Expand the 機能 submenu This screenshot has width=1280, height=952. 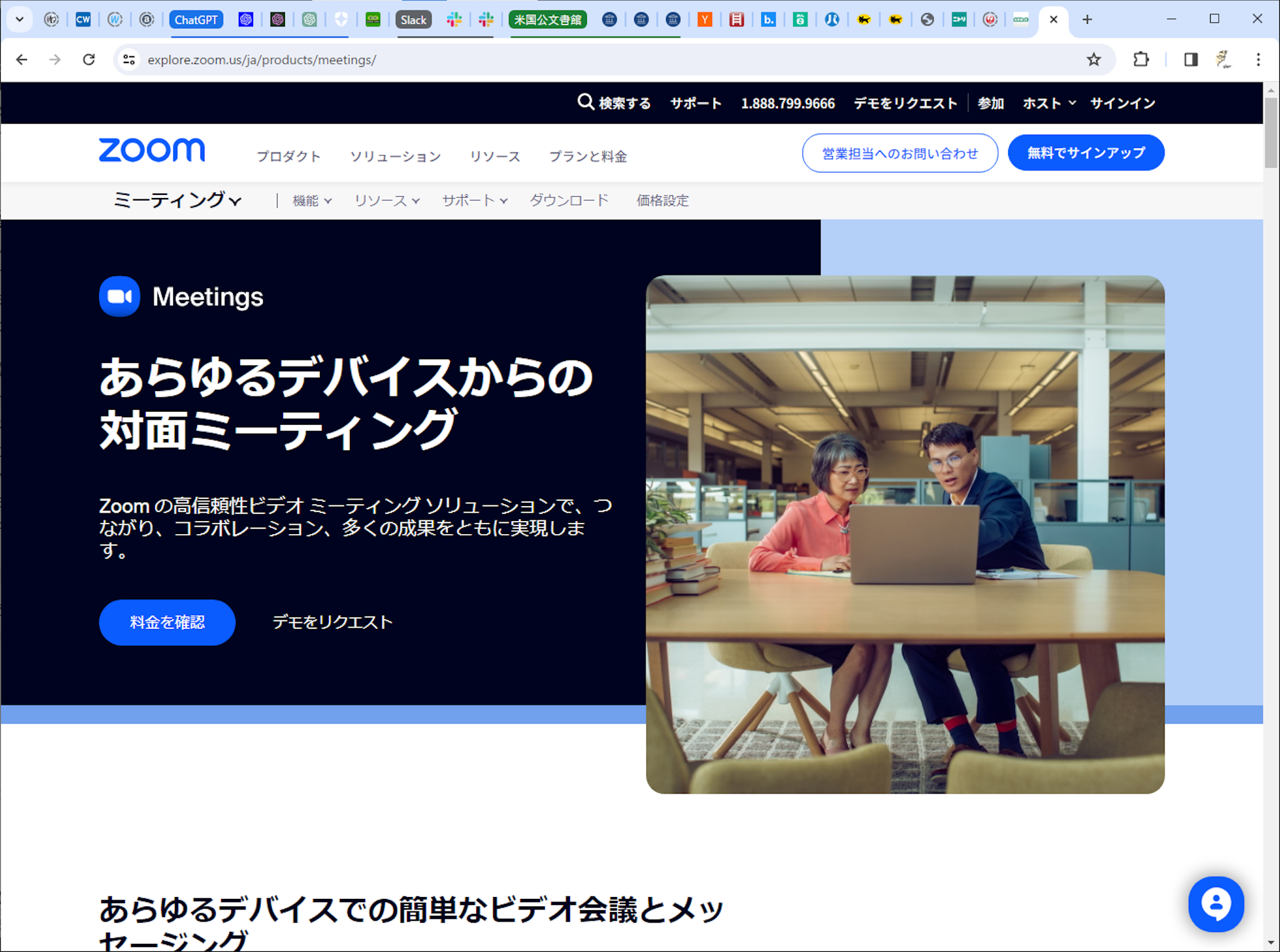[x=312, y=201]
